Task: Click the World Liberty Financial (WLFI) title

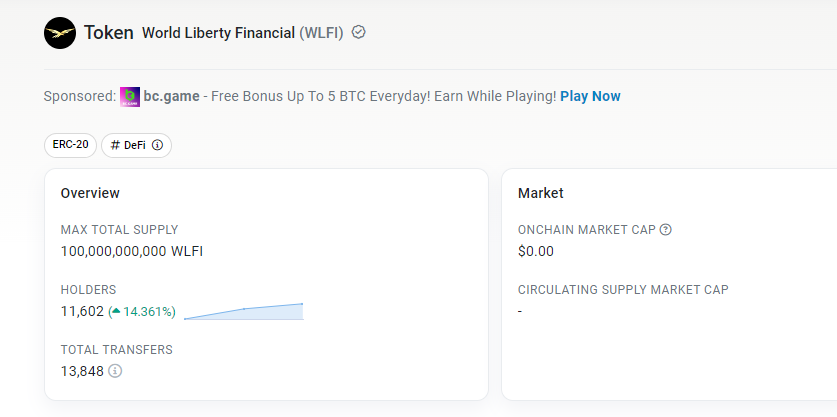Action: click(x=242, y=33)
